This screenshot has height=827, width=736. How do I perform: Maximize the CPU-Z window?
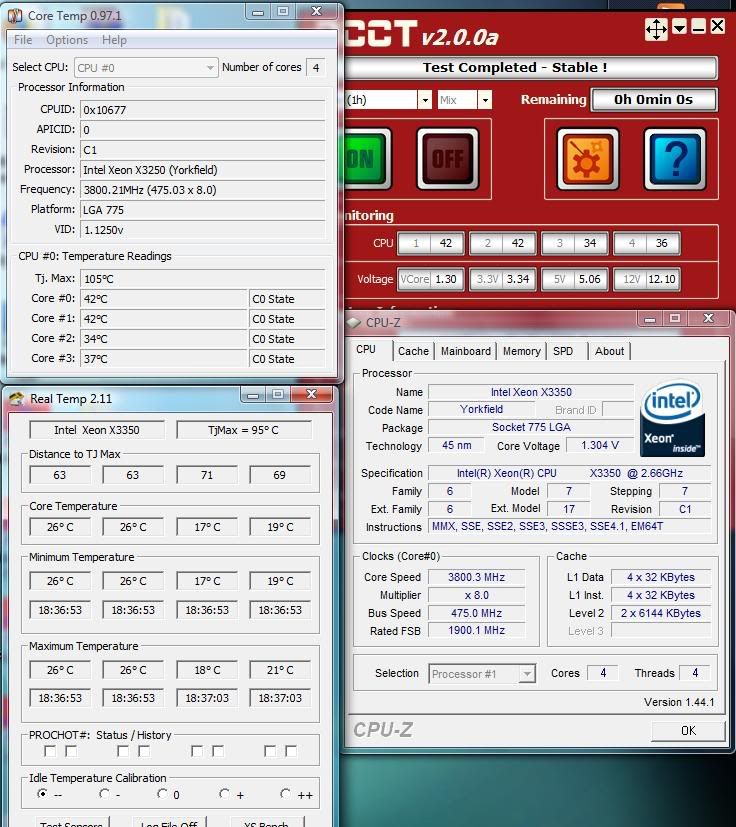coord(675,318)
